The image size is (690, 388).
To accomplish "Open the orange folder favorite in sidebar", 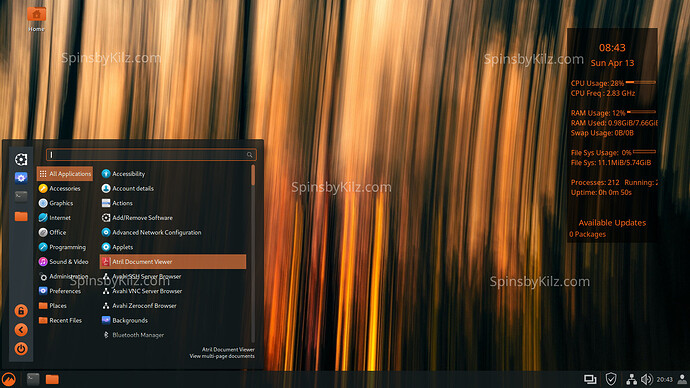I will [21, 216].
